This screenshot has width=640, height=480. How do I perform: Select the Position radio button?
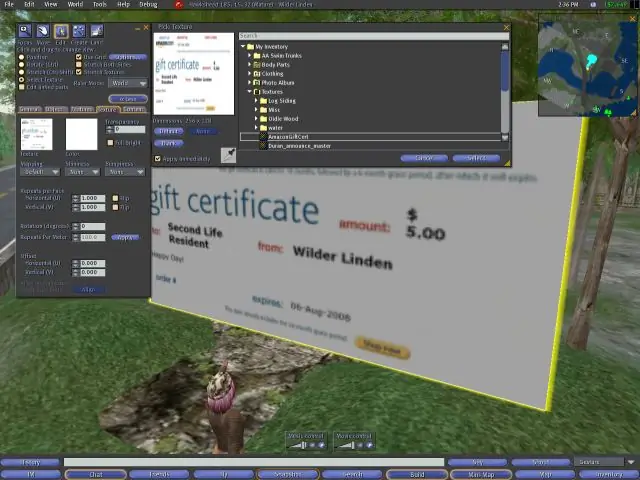(22, 57)
